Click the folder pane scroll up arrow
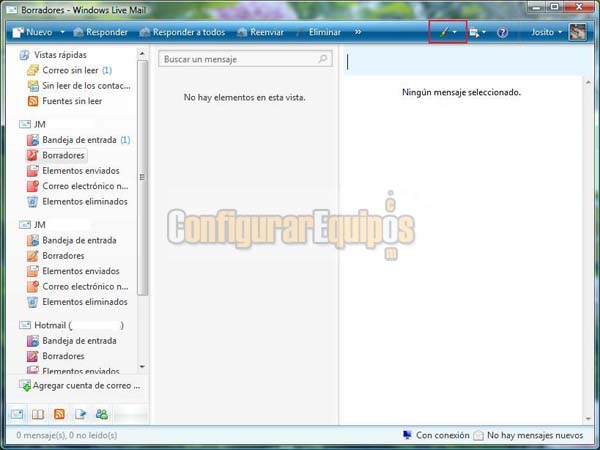Image resolution: width=600 pixels, height=450 pixels. click(142, 54)
